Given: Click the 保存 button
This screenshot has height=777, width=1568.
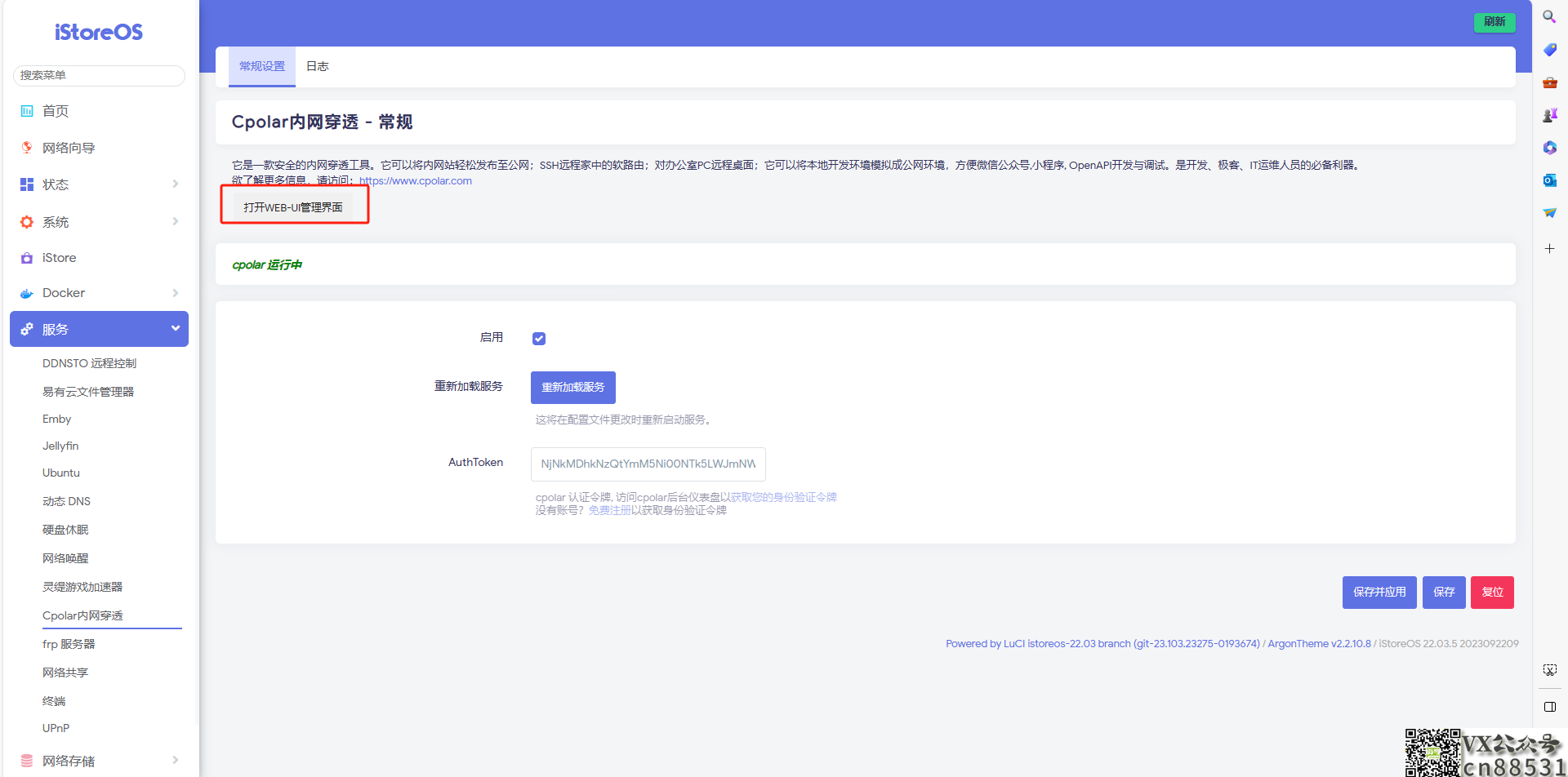Looking at the screenshot, I should tap(1444, 593).
